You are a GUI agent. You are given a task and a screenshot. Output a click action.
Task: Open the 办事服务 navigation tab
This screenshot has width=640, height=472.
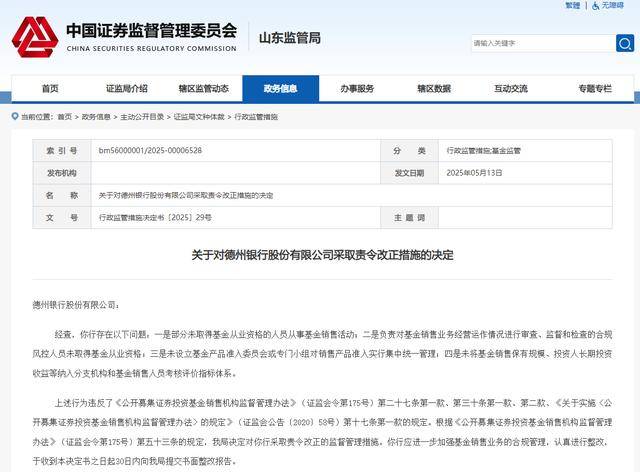[357, 89]
